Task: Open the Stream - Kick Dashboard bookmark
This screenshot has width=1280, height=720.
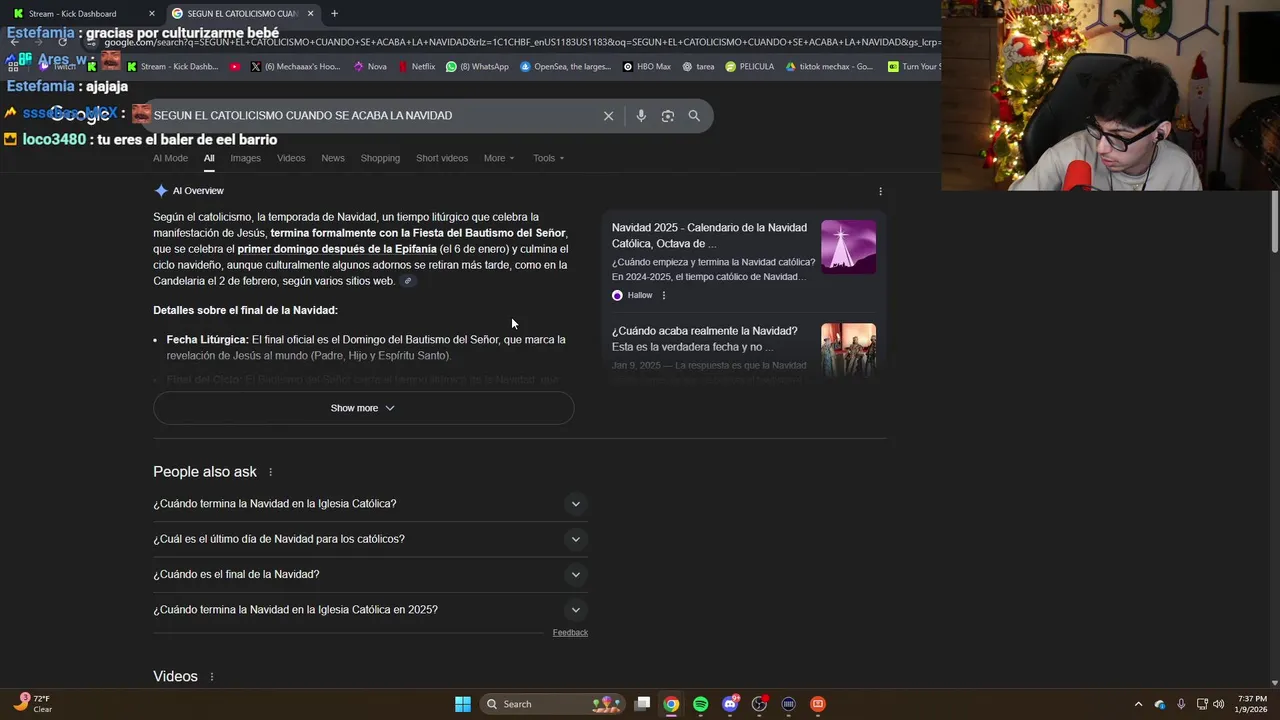Action: (172, 67)
